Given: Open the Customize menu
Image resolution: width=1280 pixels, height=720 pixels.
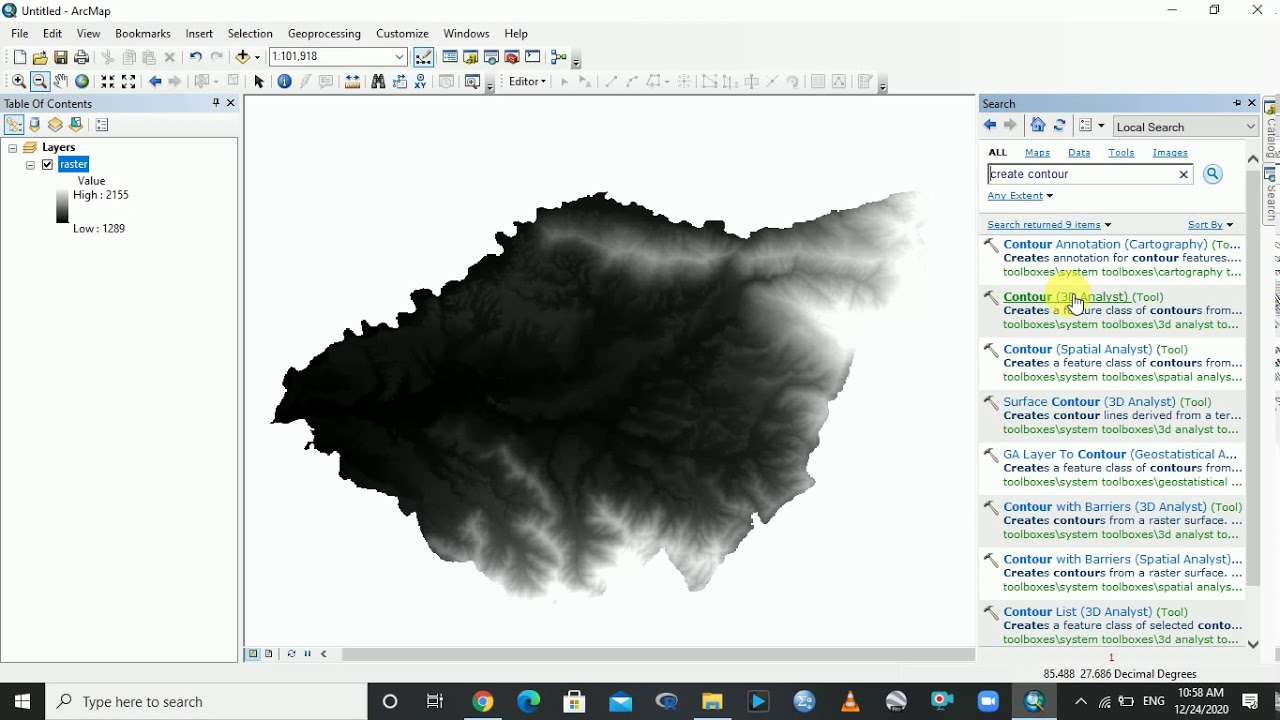Looking at the screenshot, I should pyautogui.click(x=402, y=33).
